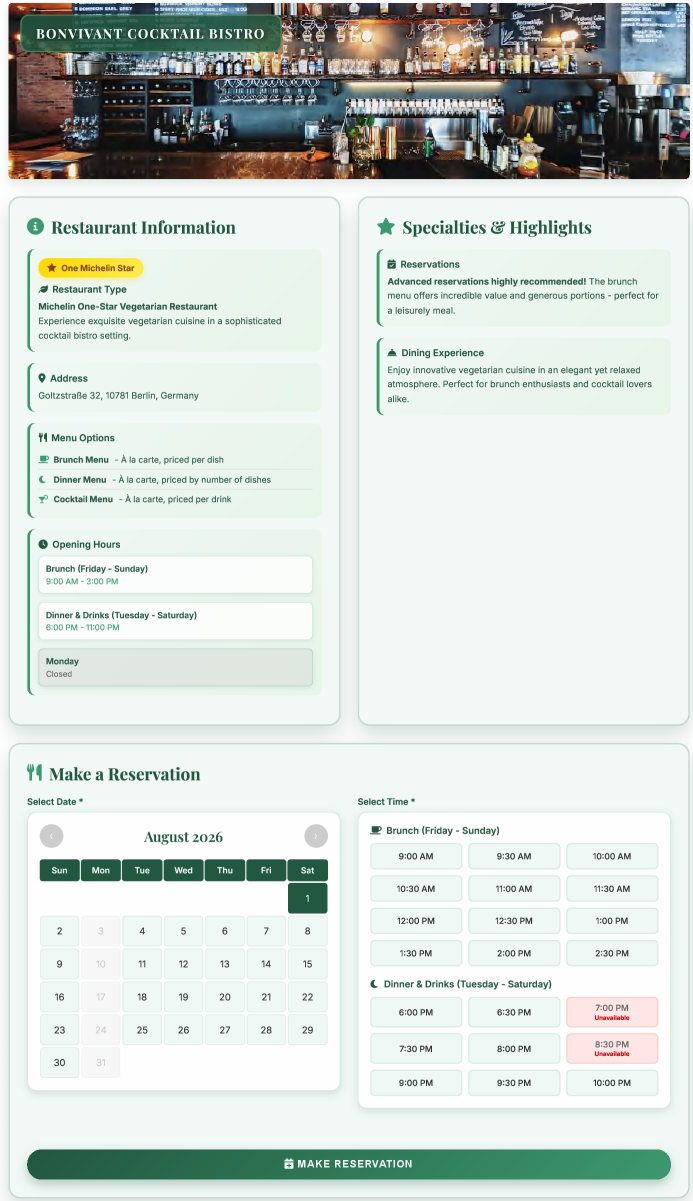Click the star icon beside Specialties & Highlights
The image size is (693, 1201).
coord(386,227)
